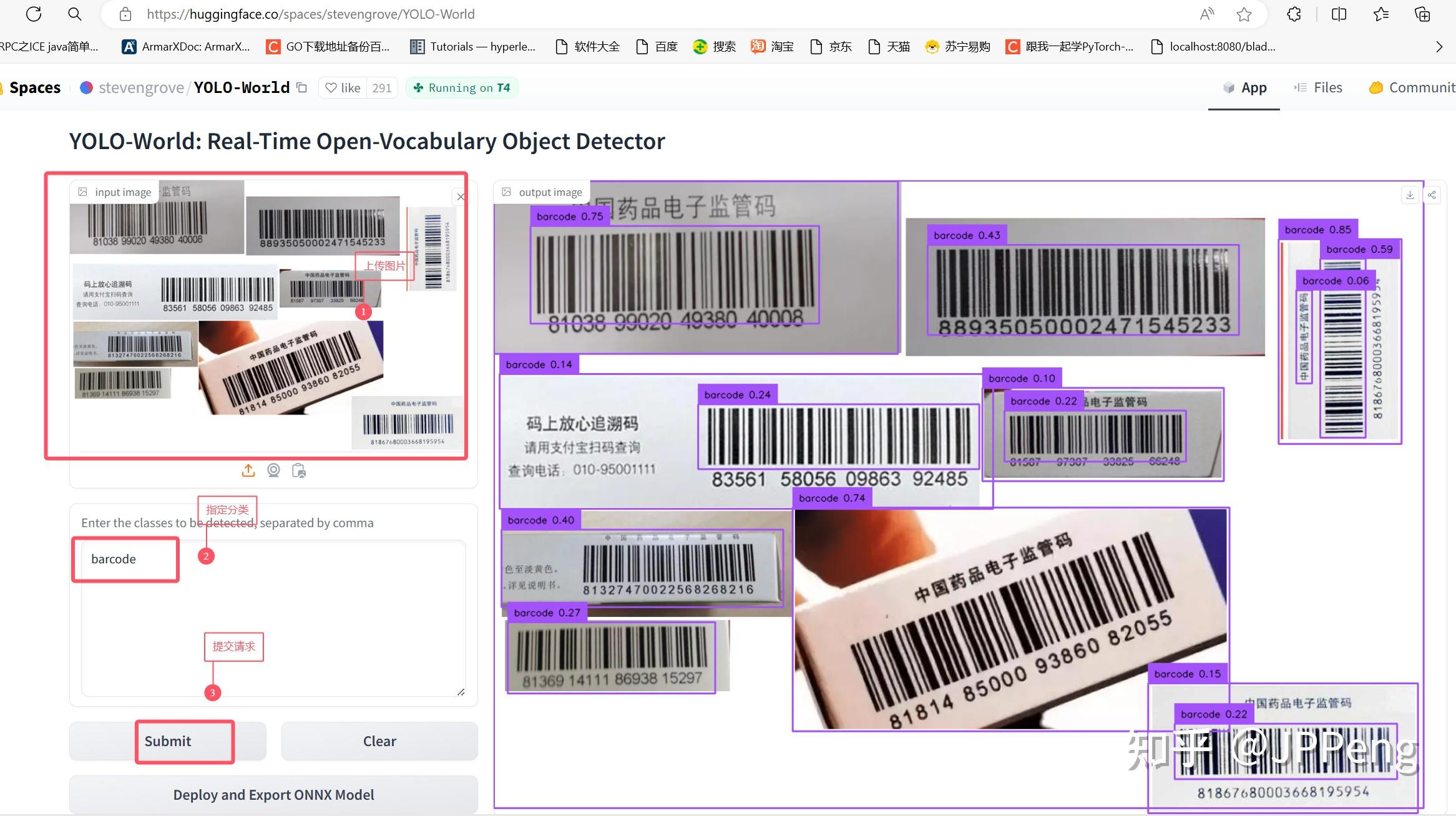Click clipboard paste icon under input
The height and width of the screenshot is (816, 1456).
point(299,470)
